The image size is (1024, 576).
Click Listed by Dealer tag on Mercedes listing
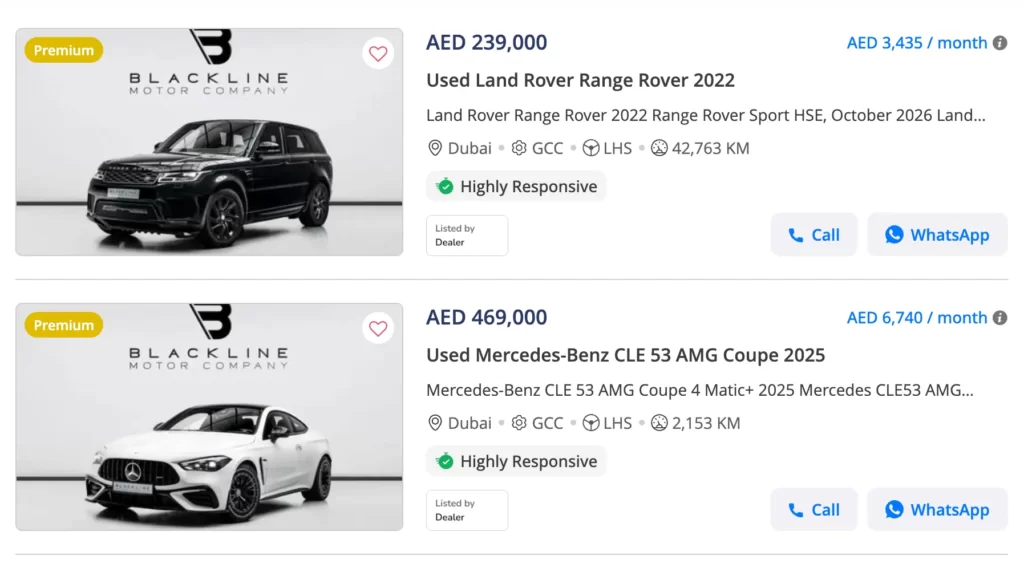(467, 510)
